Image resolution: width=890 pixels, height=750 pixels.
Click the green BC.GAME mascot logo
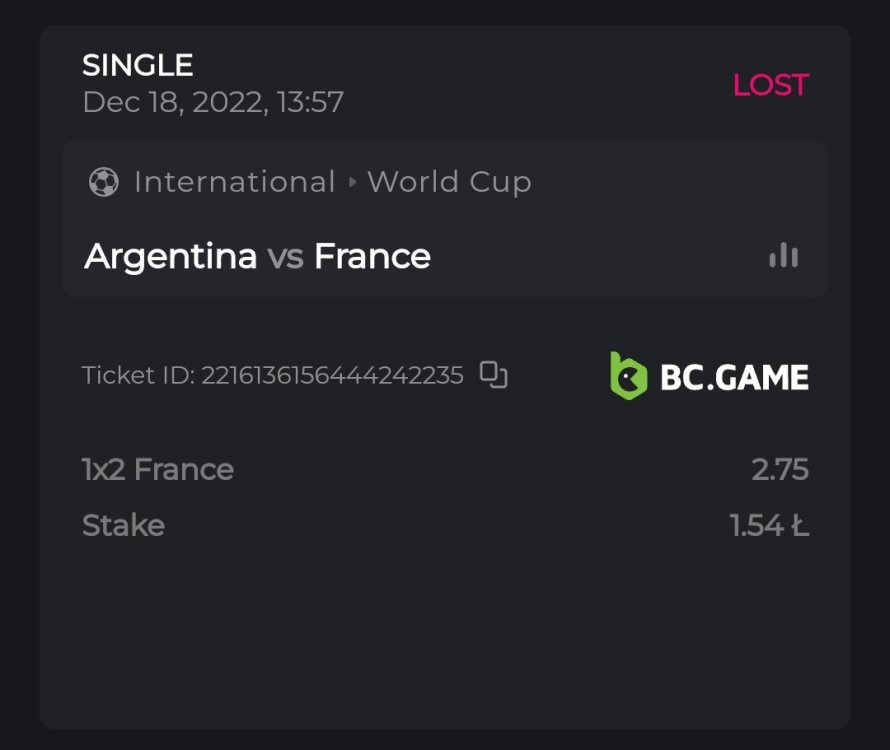click(x=628, y=375)
